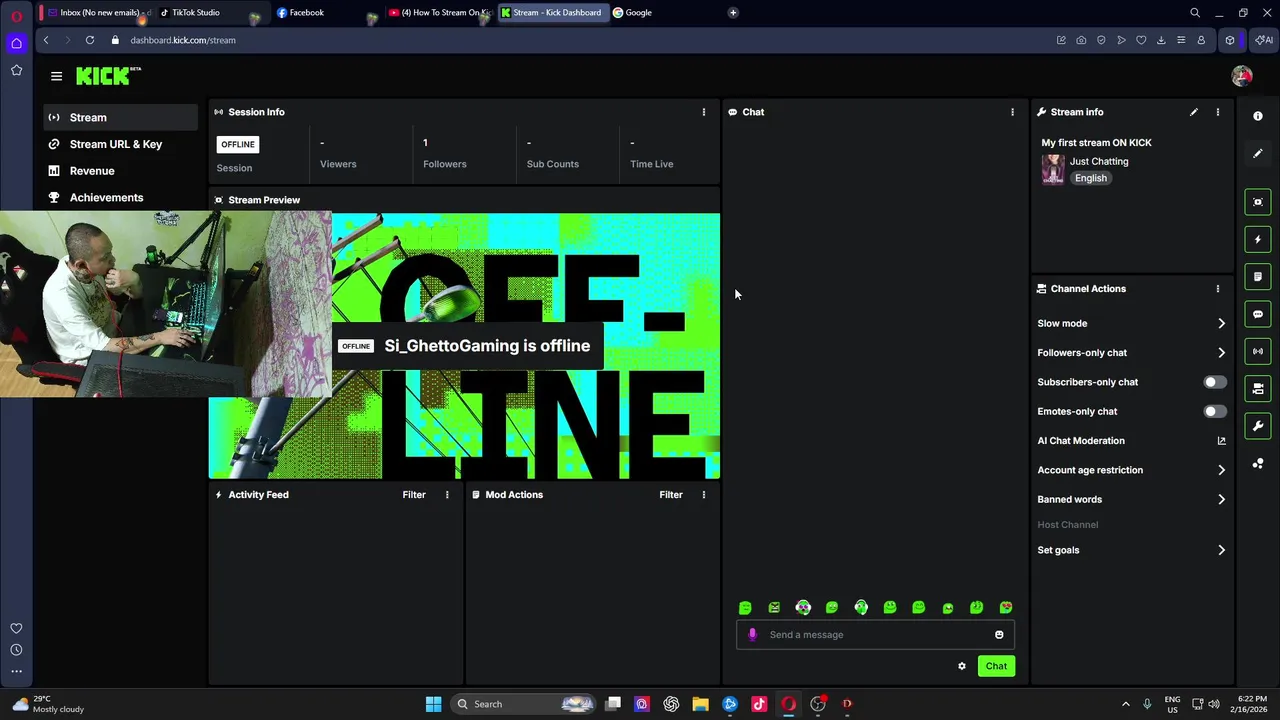Click the taskbar Search box

click(523, 704)
